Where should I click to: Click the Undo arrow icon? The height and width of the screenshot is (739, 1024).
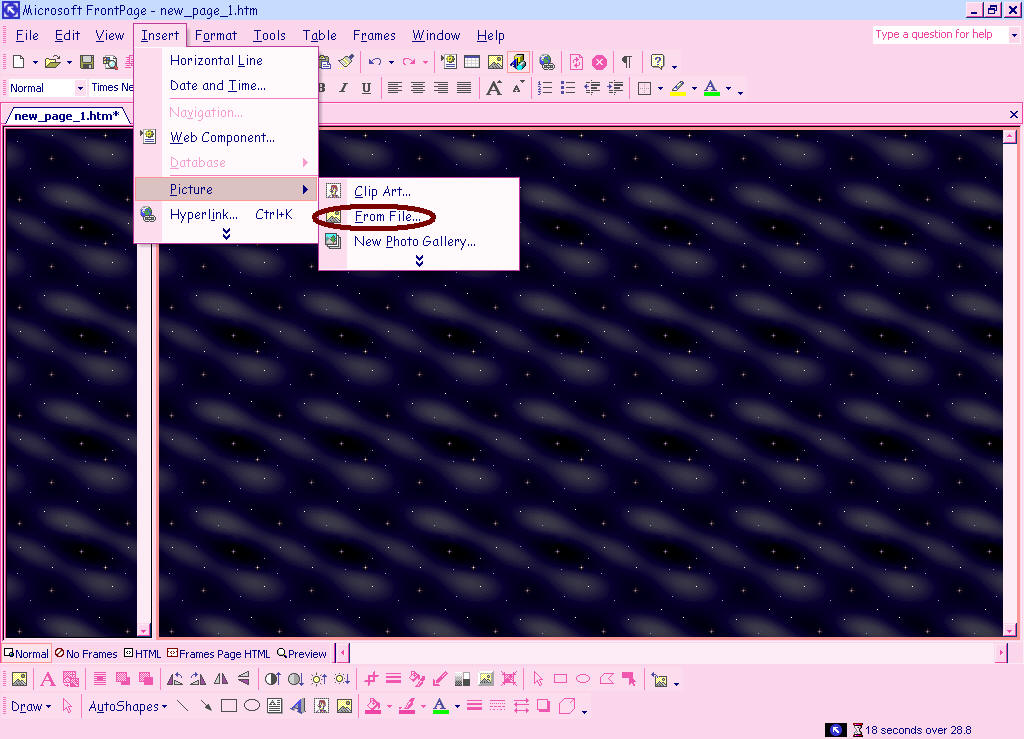point(374,61)
